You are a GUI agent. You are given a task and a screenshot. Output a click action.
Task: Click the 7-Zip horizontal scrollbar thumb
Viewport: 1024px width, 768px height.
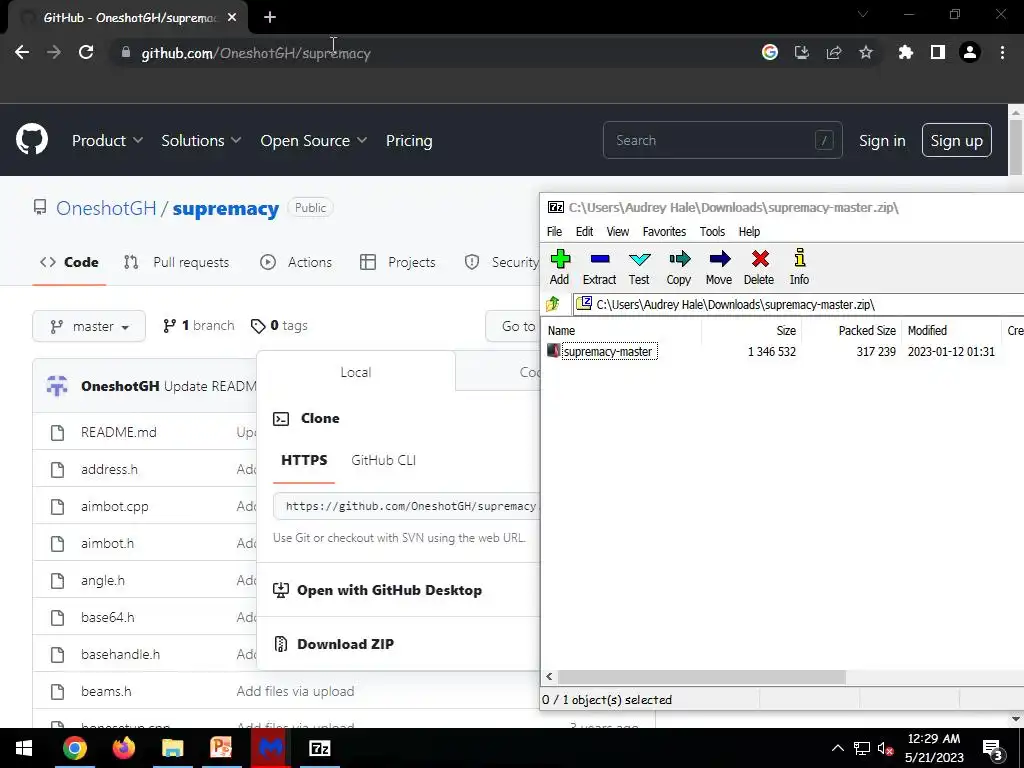click(701, 677)
